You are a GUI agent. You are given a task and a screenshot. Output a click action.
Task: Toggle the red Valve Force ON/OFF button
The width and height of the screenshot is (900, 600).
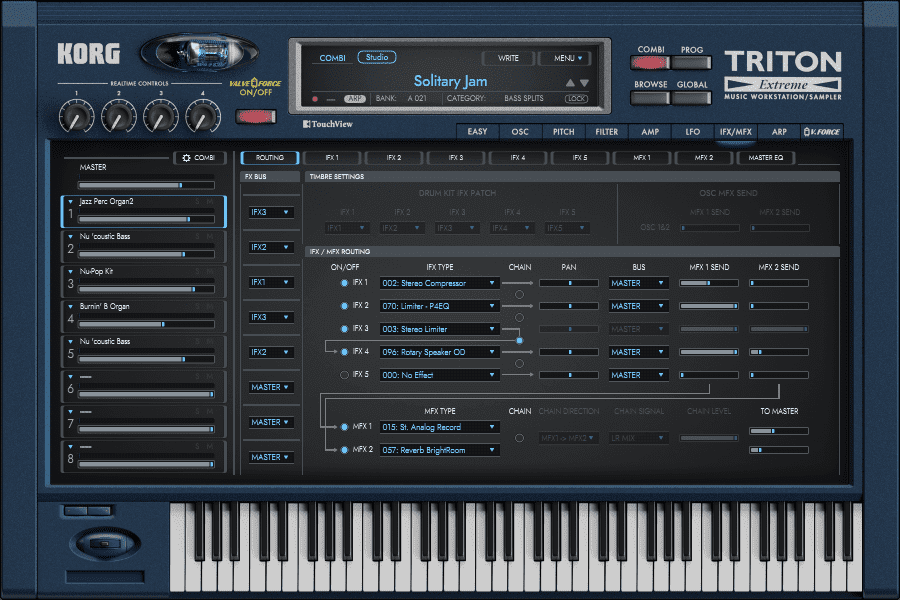click(256, 117)
